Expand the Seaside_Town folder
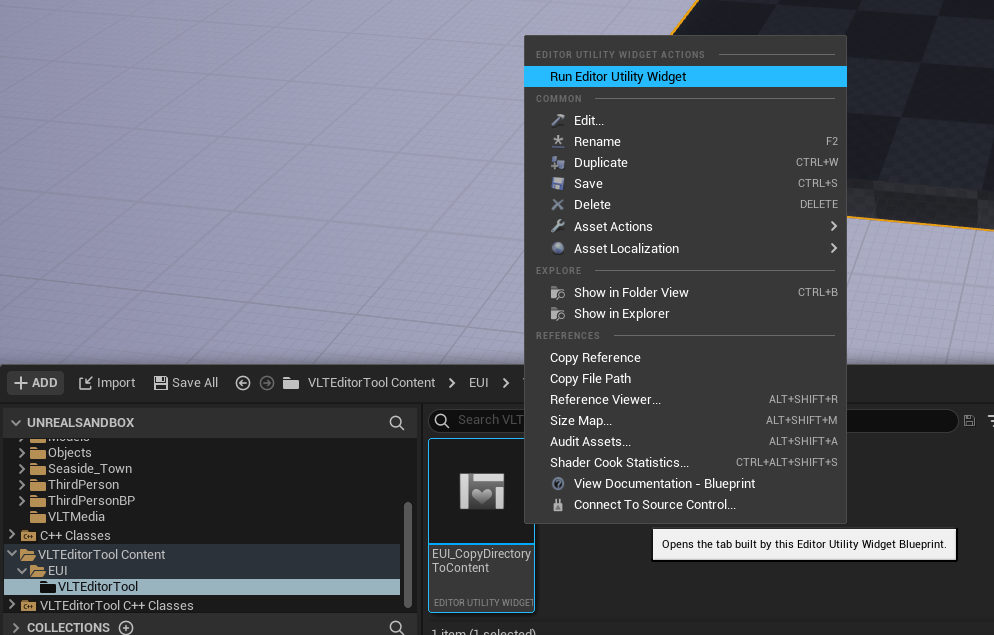The height and width of the screenshot is (635, 994). (22, 469)
